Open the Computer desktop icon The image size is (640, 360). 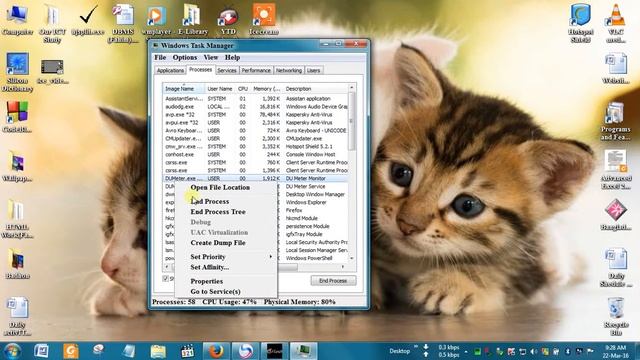[x=17, y=20]
